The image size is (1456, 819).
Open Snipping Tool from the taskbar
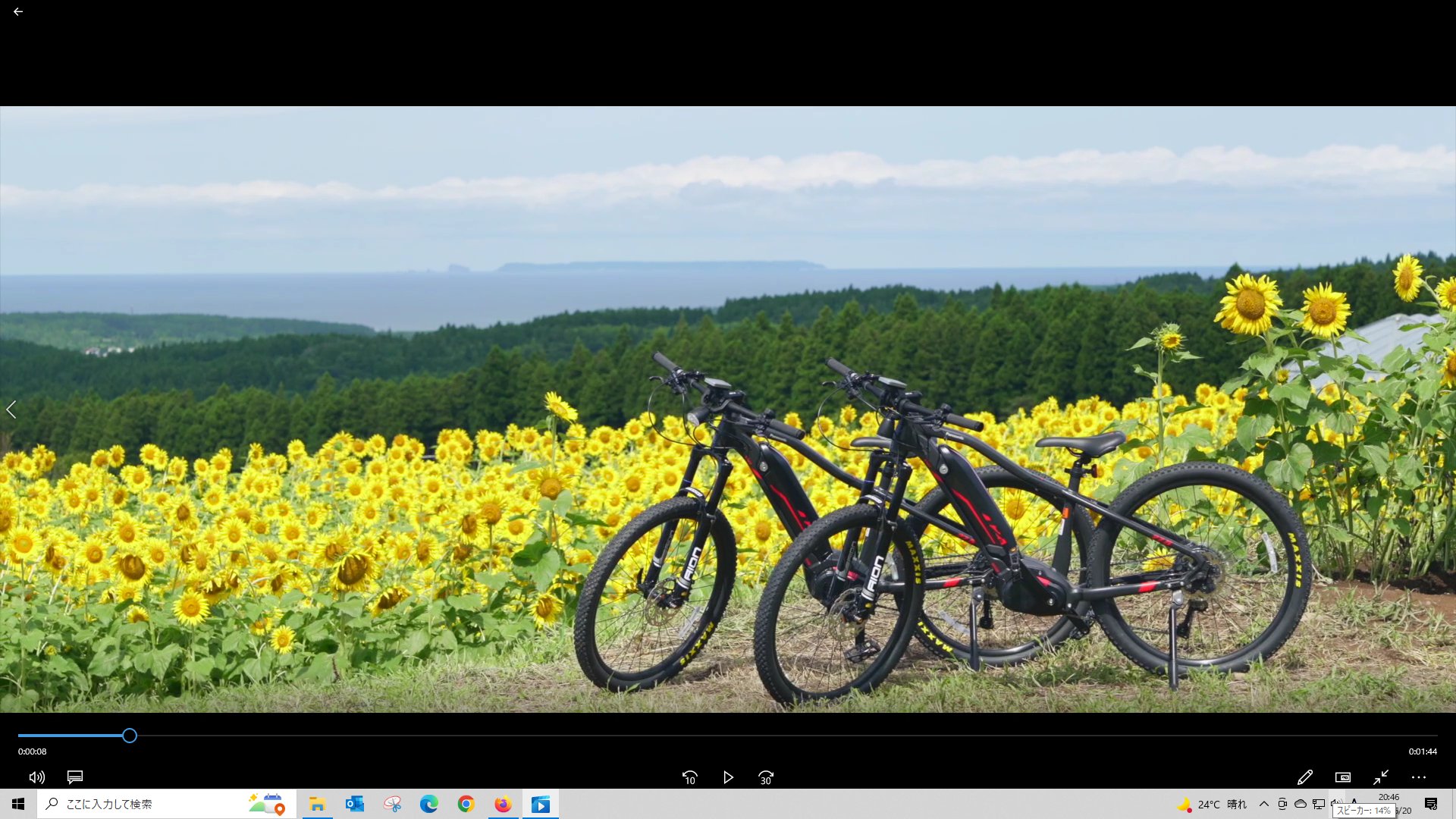[392, 804]
